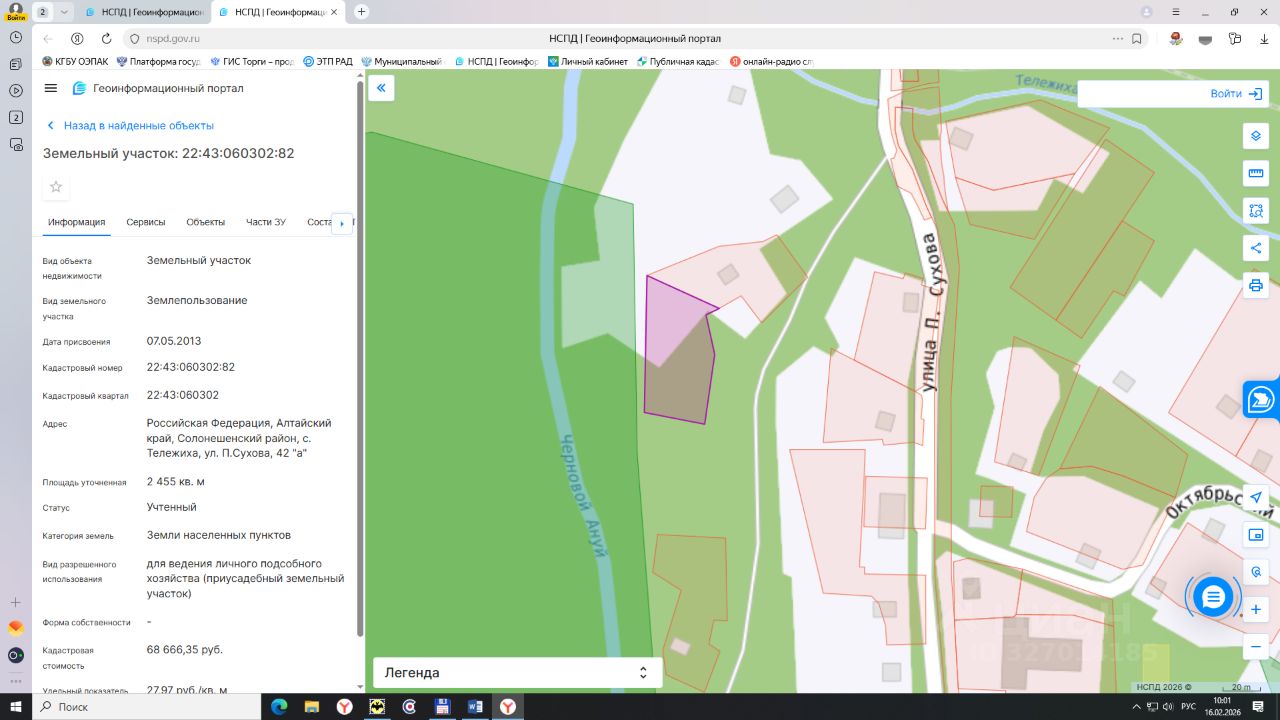The height and width of the screenshot is (720, 1280).
Task: Open the Личный кабинет bookmark
Action: (x=588, y=61)
